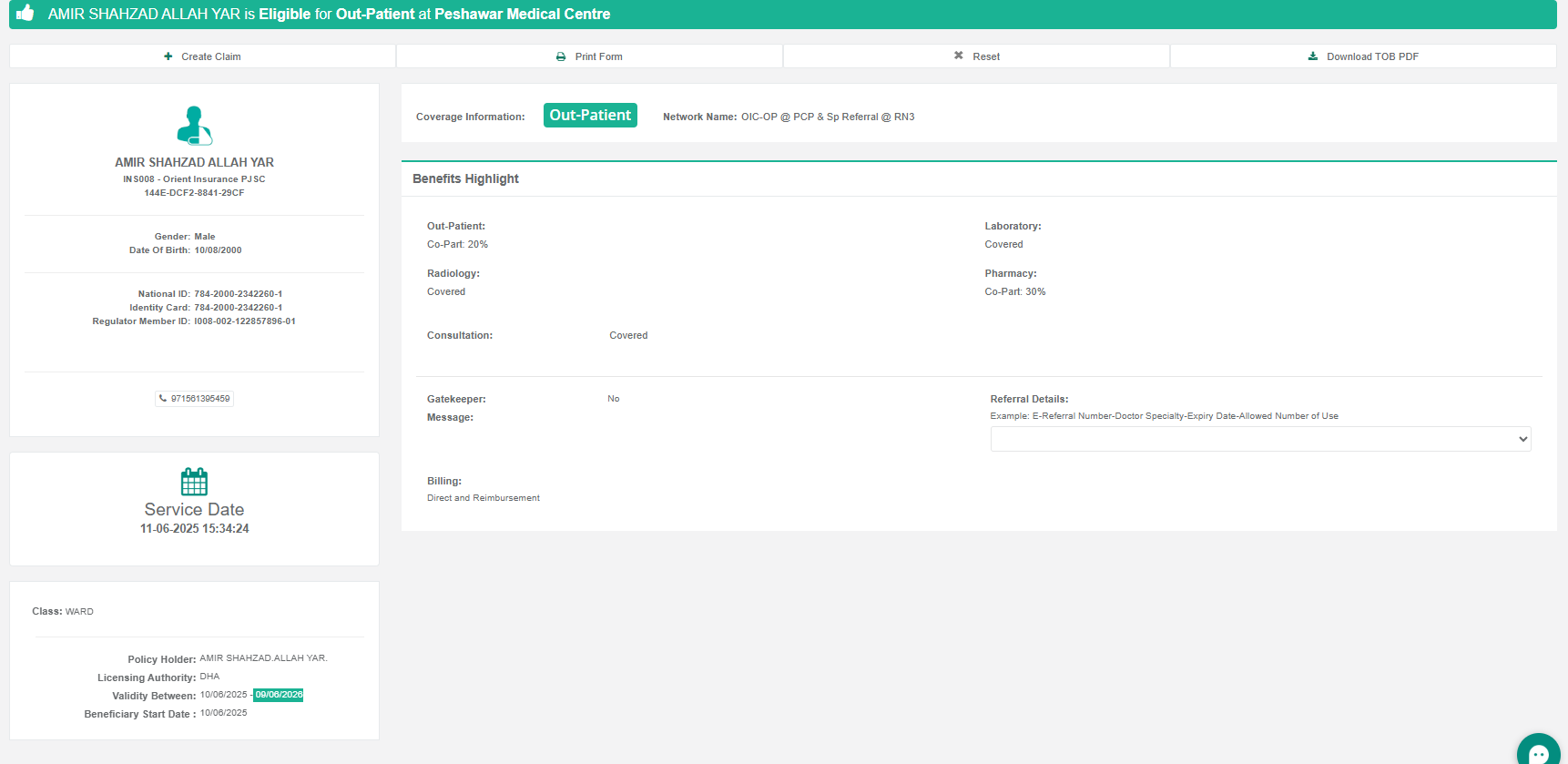This screenshot has height=764, width=1568.
Task: Click the patient avatar icon
Action: [x=194, y=126]
